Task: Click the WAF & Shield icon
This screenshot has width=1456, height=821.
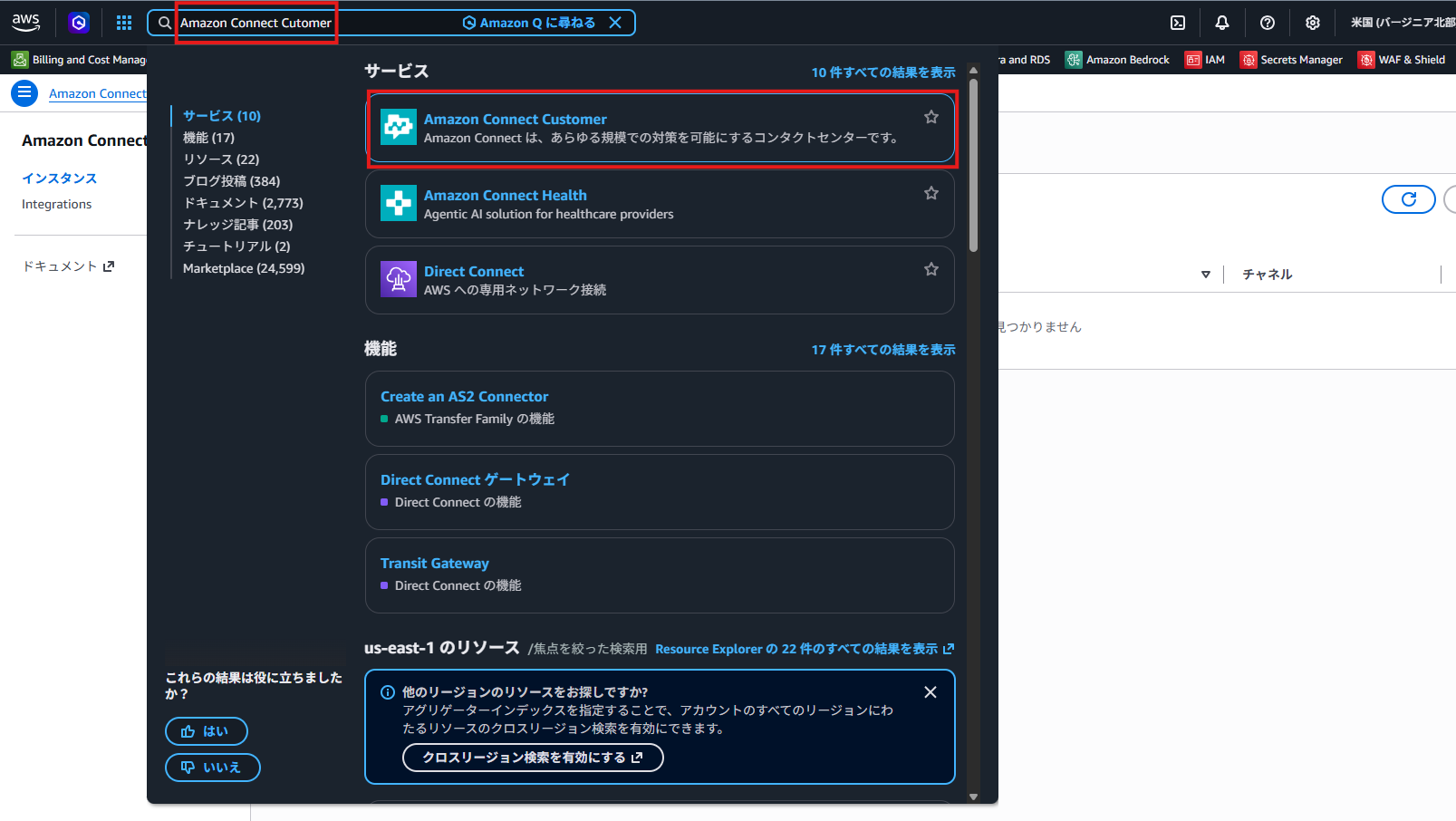Action: 1366,60
